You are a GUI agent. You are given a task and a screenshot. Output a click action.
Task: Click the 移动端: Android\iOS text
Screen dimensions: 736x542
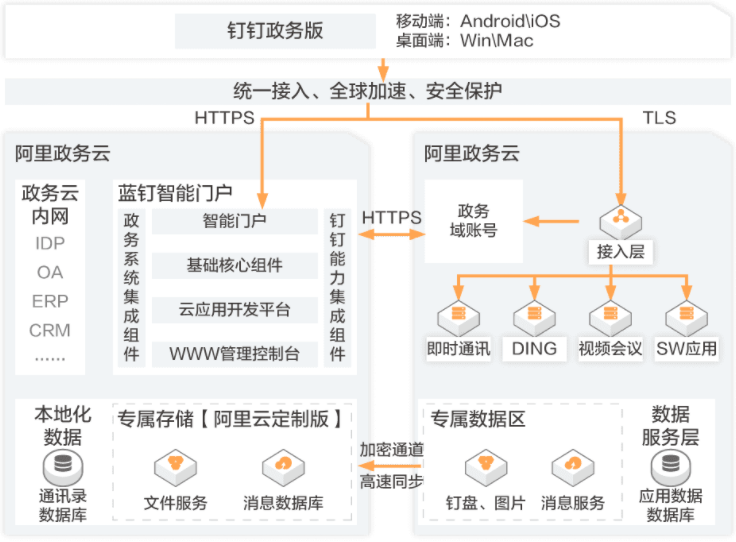click(x=478, y=21)
